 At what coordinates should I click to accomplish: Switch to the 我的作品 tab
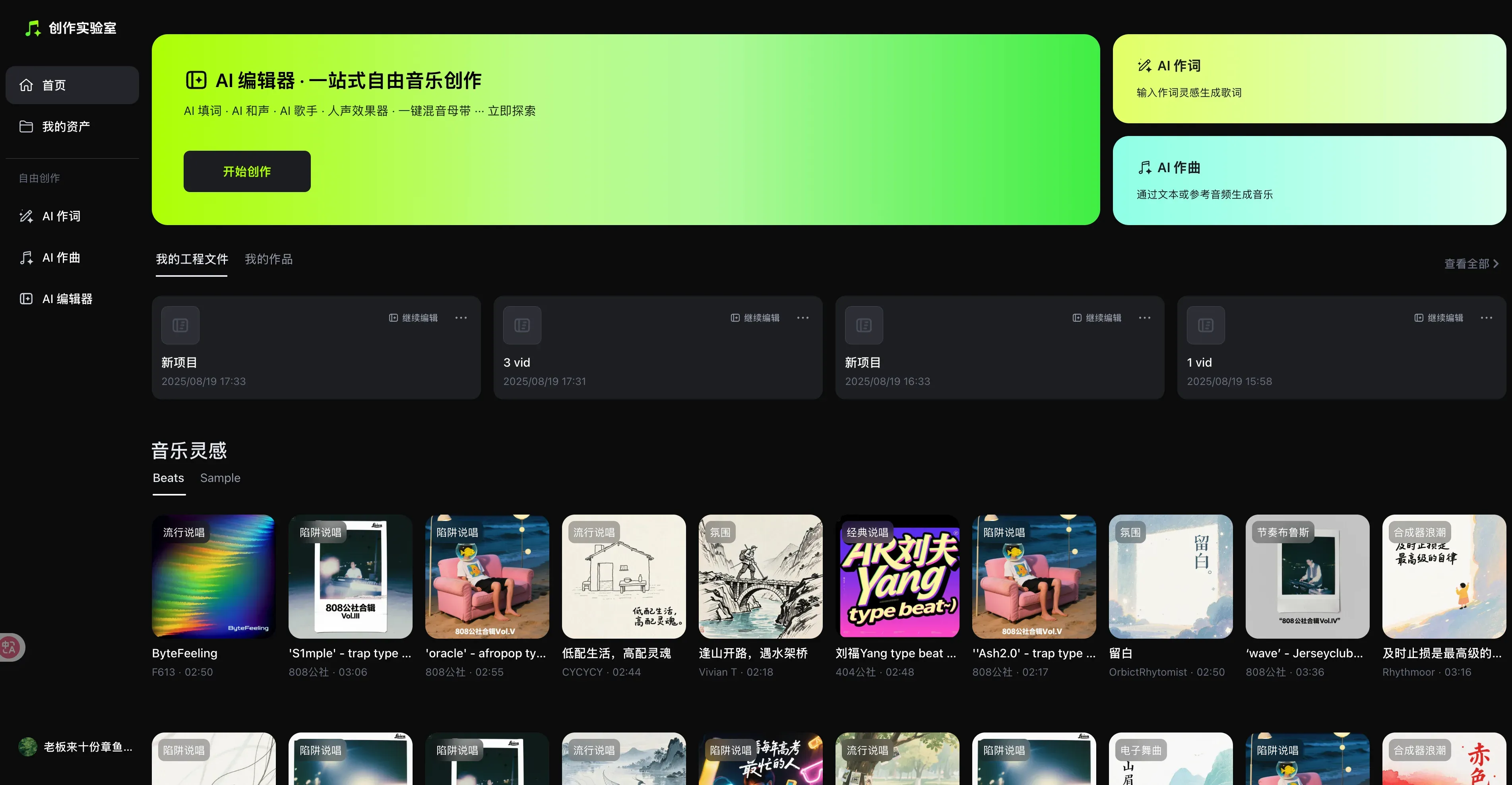(x=268, y=259)
